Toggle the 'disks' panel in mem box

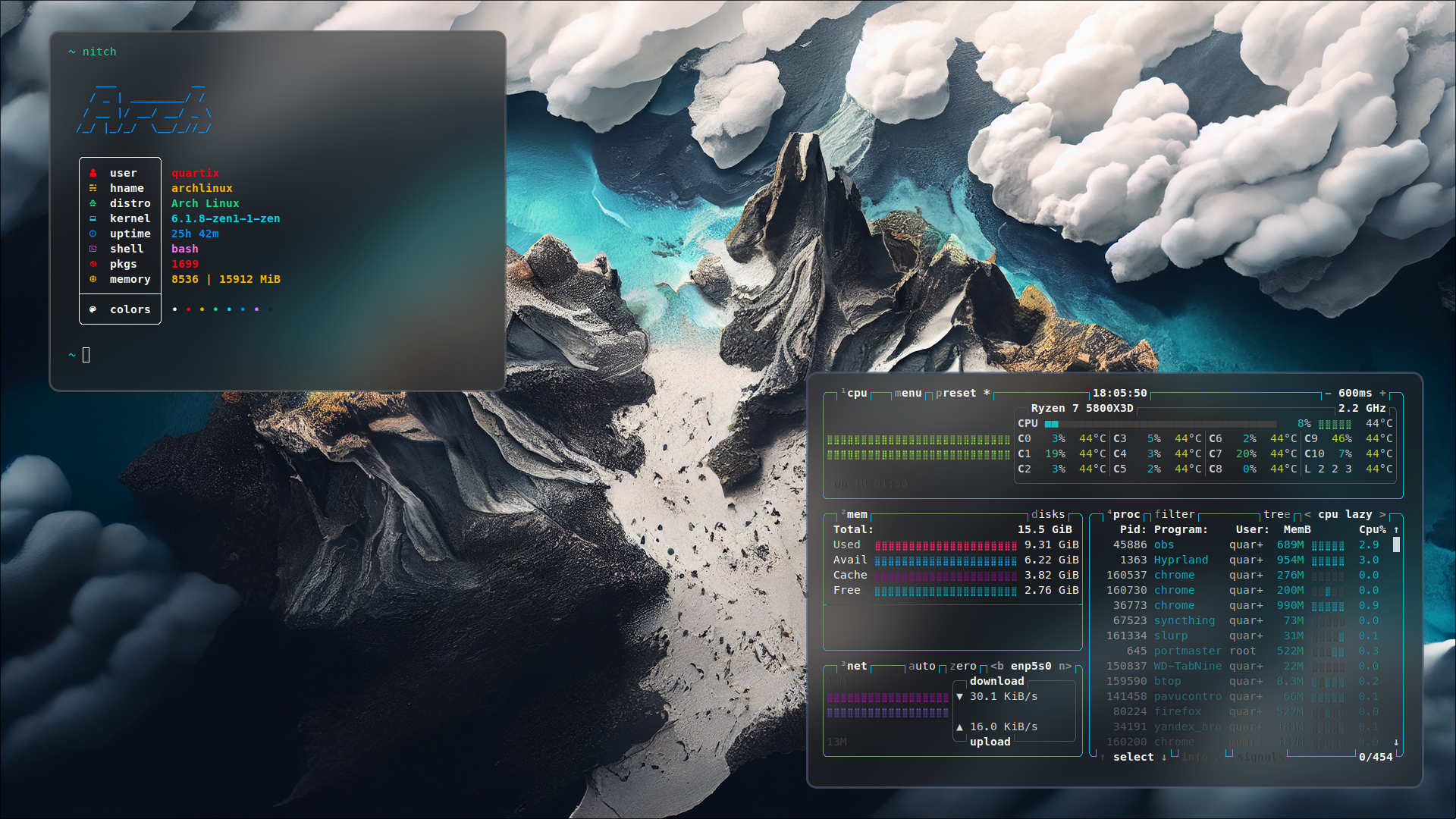[x=1047, y=514]
